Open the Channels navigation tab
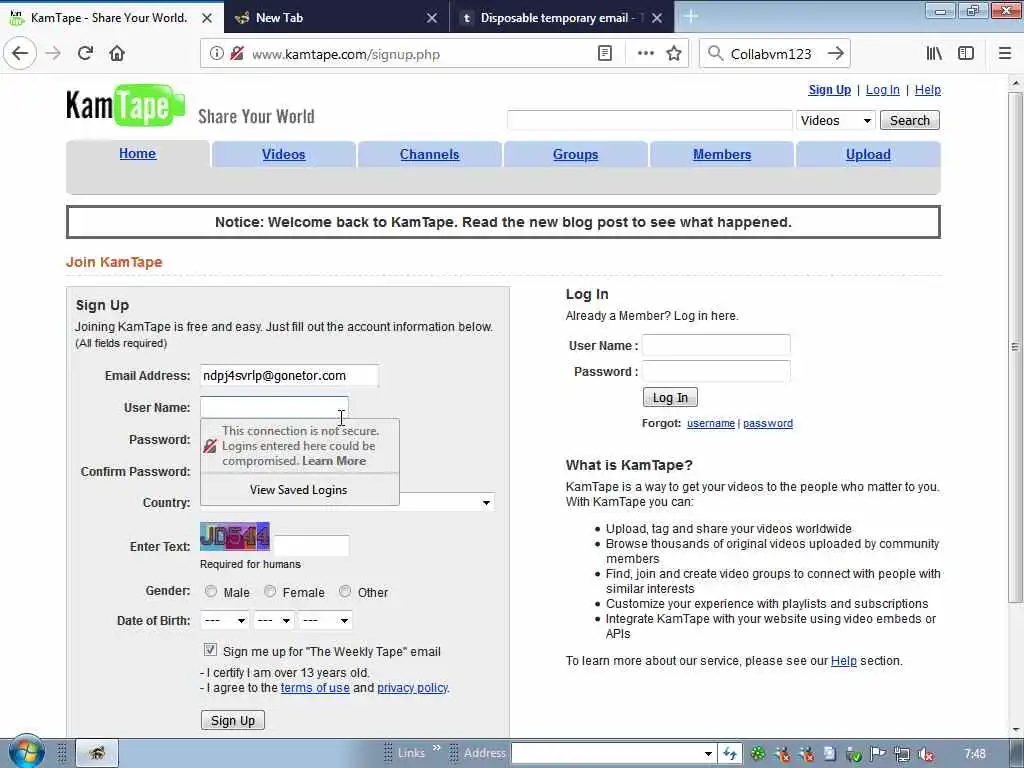 pyautogui.click(x=429, y=154)
